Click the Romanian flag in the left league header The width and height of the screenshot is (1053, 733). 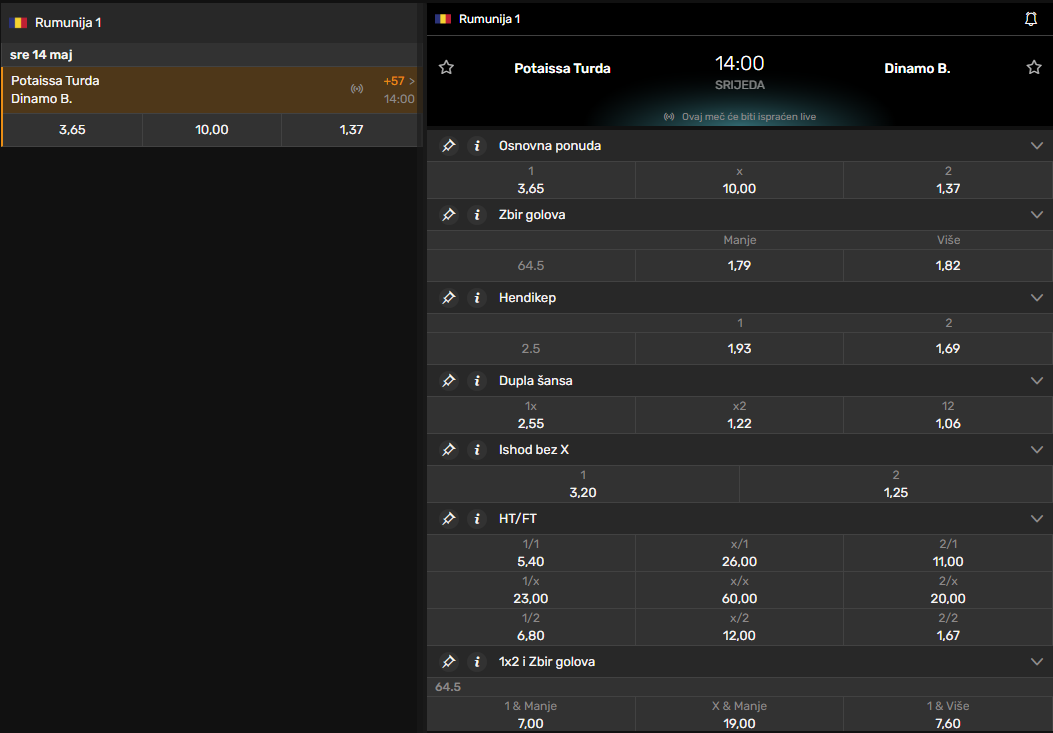[x=19, y=23]
